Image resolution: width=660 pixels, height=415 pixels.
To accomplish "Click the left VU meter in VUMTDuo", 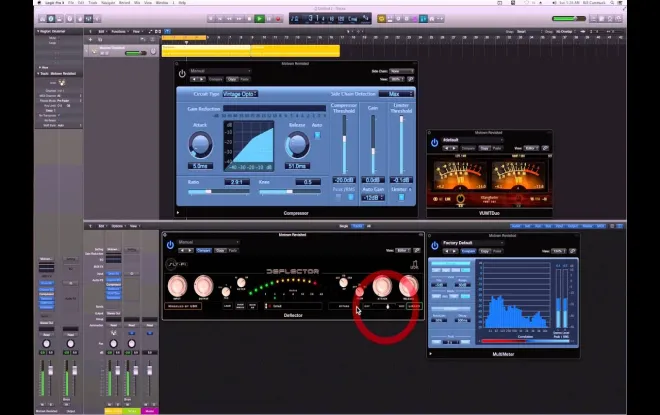I will [x=459, y=176].
